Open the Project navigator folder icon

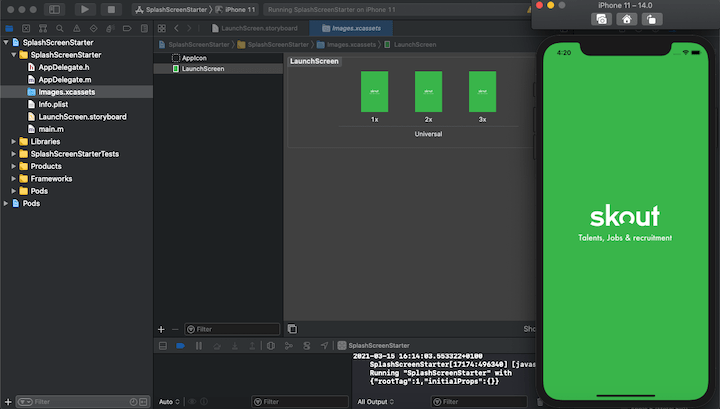point(9,28)
